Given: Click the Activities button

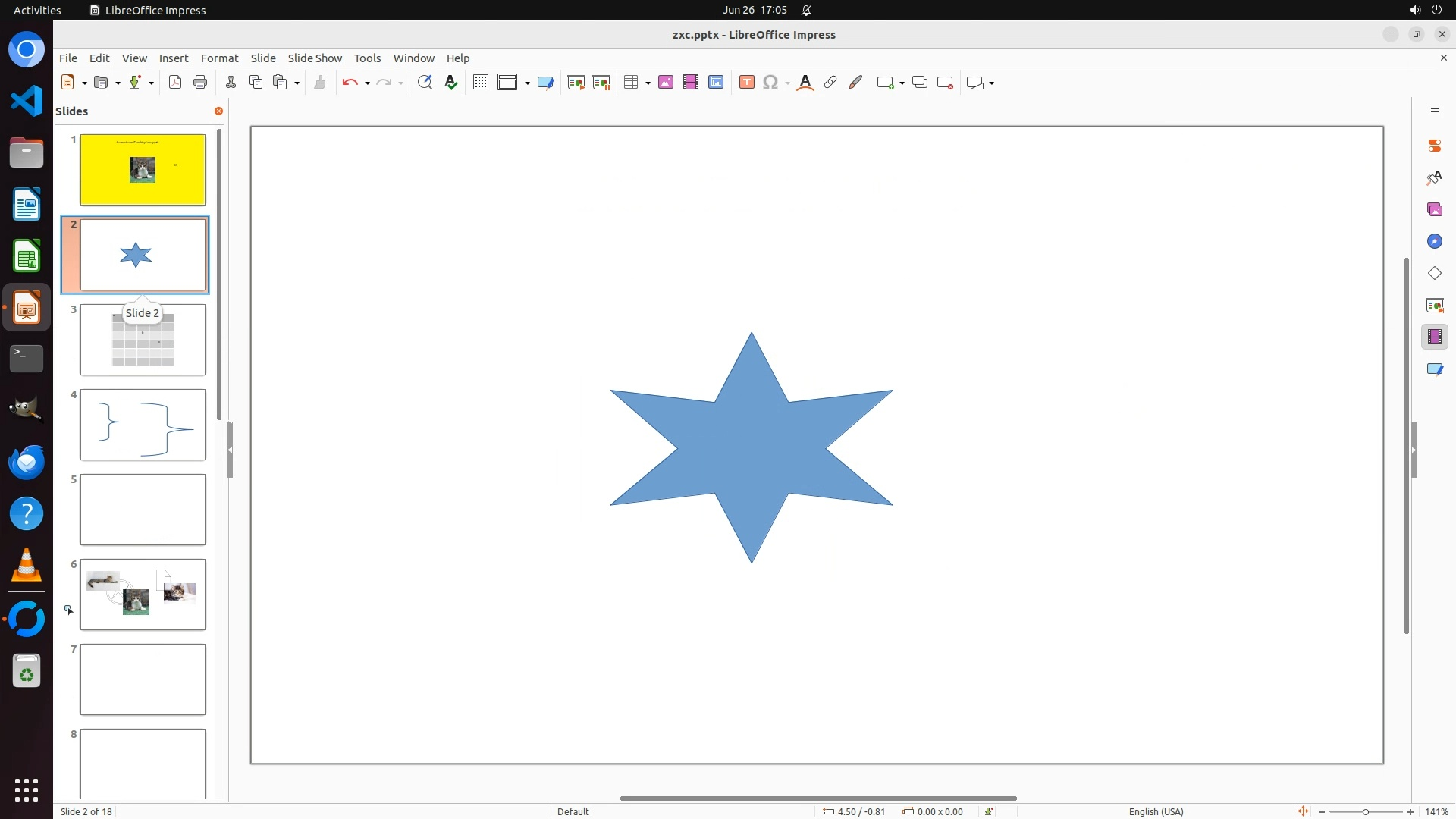Looking at the screenshot, I should coord(37,10).
